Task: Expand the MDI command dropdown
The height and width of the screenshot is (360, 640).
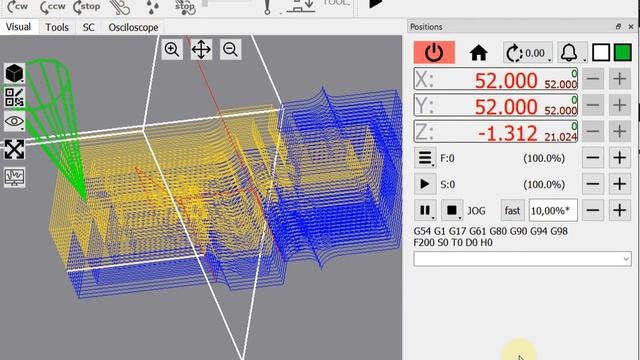Action: pos(626,259)
